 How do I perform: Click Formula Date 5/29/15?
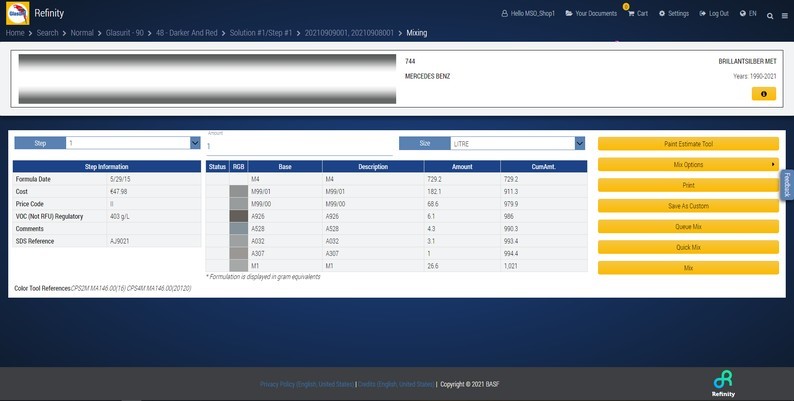point(119,179)
